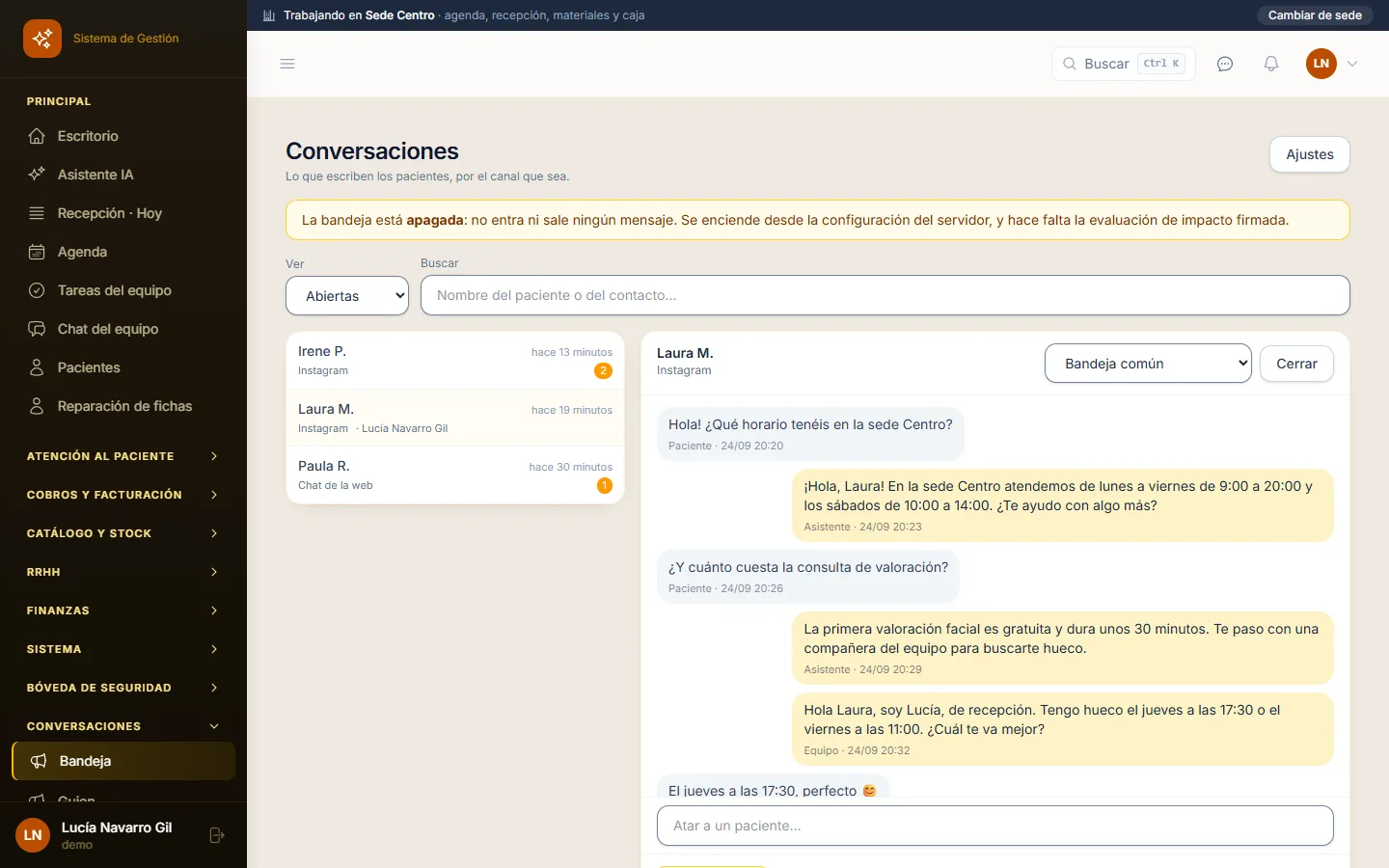This screenshot has height=868, width=1389.
Task: Click the Chat del equipo bubbles icon
Action: coord(37,329)
